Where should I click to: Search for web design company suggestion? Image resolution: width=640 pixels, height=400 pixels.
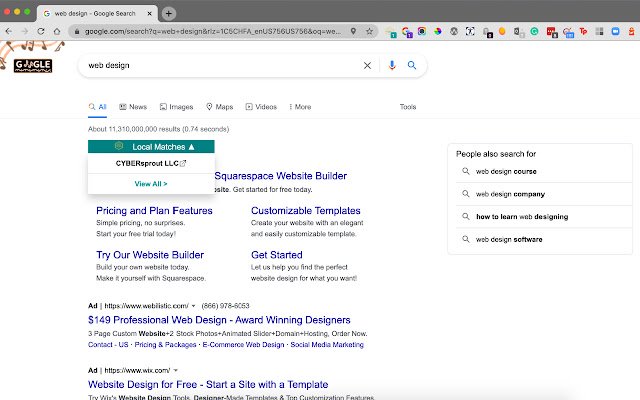[x=510, y=194]
